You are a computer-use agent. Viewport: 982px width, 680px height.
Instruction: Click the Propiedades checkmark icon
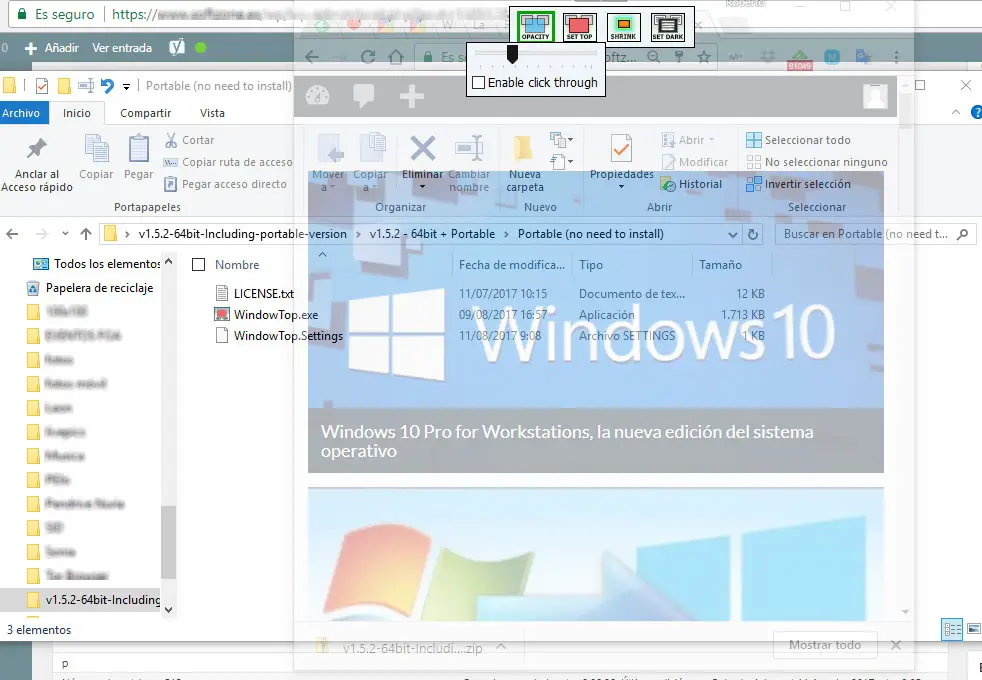[621, 148]
